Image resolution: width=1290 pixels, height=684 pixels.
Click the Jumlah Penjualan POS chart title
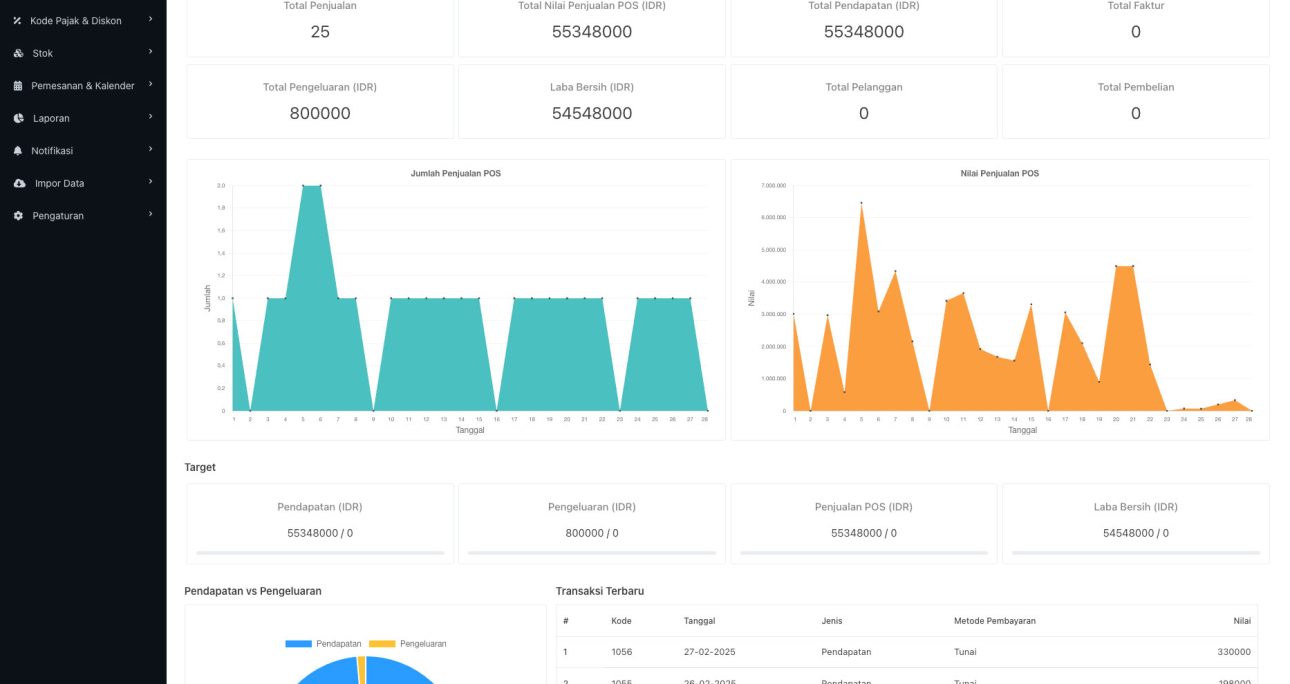[x=456, y=173]
